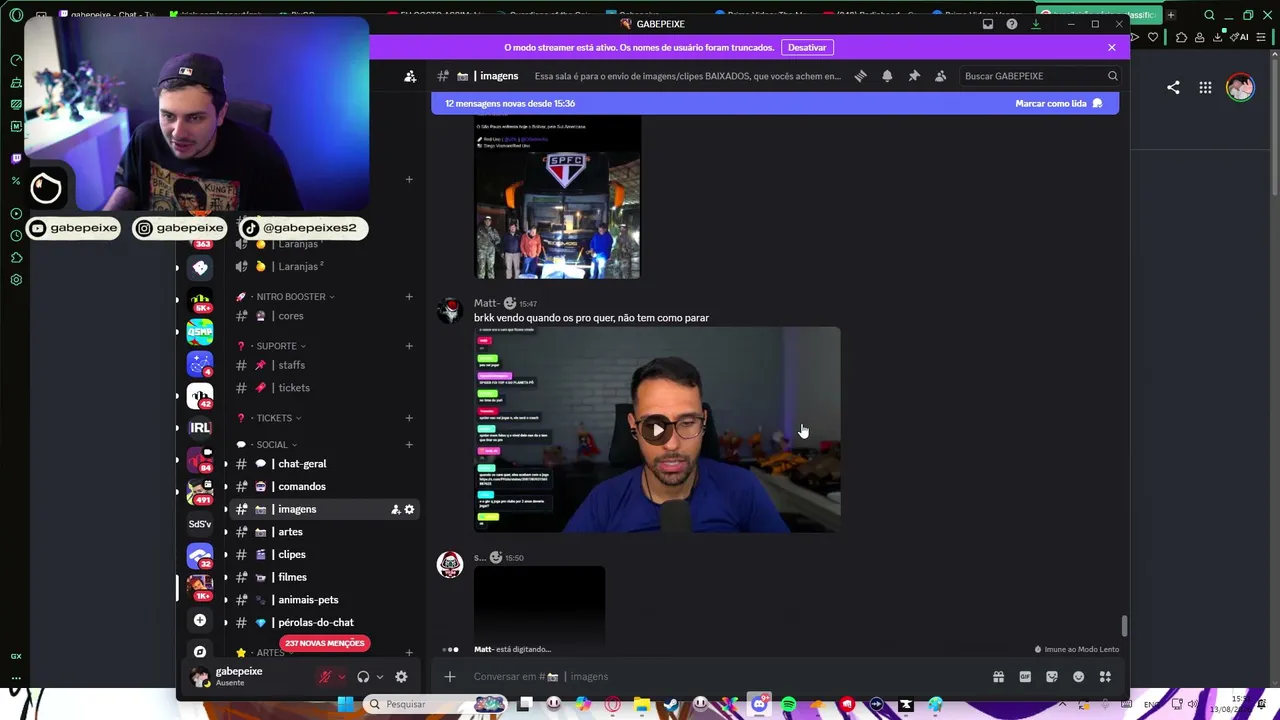Join the Laranjas² voice channel
The width and height of the screenshot is (1280, 720).
click(324, 267)
